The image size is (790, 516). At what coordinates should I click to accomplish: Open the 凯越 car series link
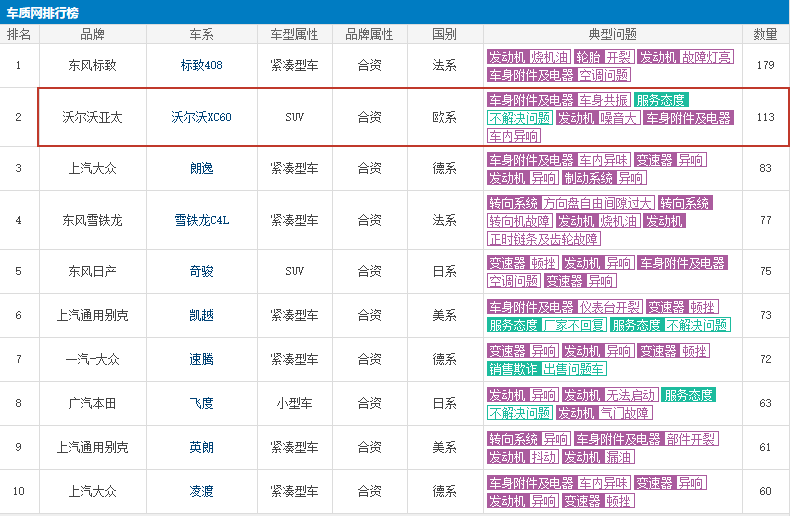(202, 315)
